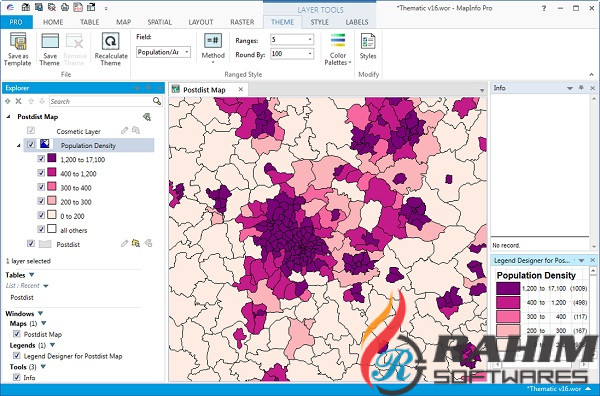600x396 pixels.
Task: Open the Field Population dropdown
Action: tap(187, 52)
